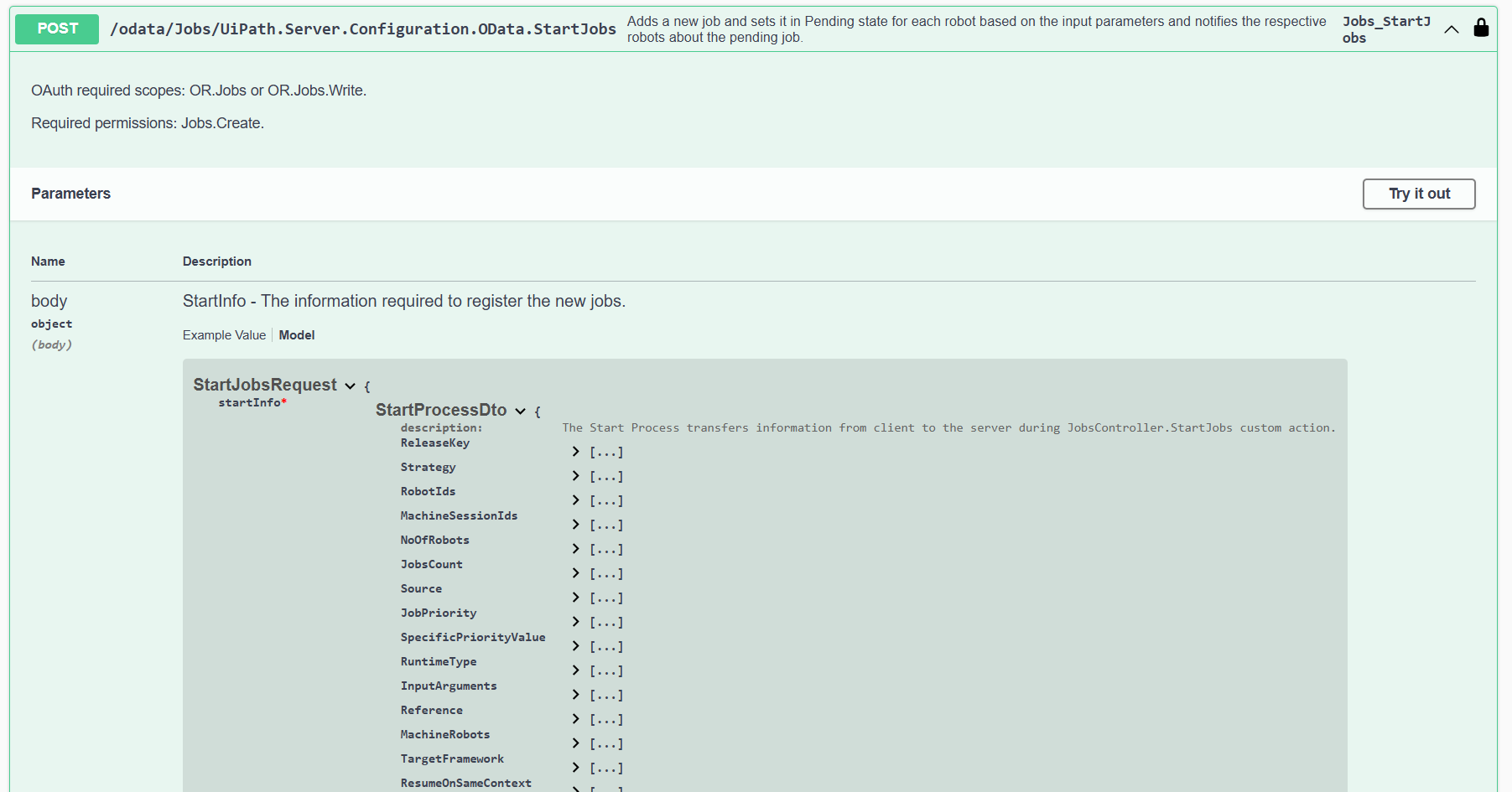Expand the RobotIds property details
The image size is (1512, 792).
575,500
